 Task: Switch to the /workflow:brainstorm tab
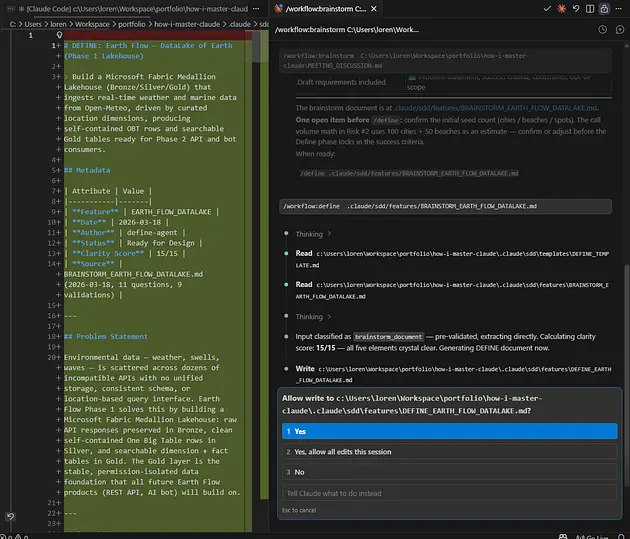[x=325, y=8]
